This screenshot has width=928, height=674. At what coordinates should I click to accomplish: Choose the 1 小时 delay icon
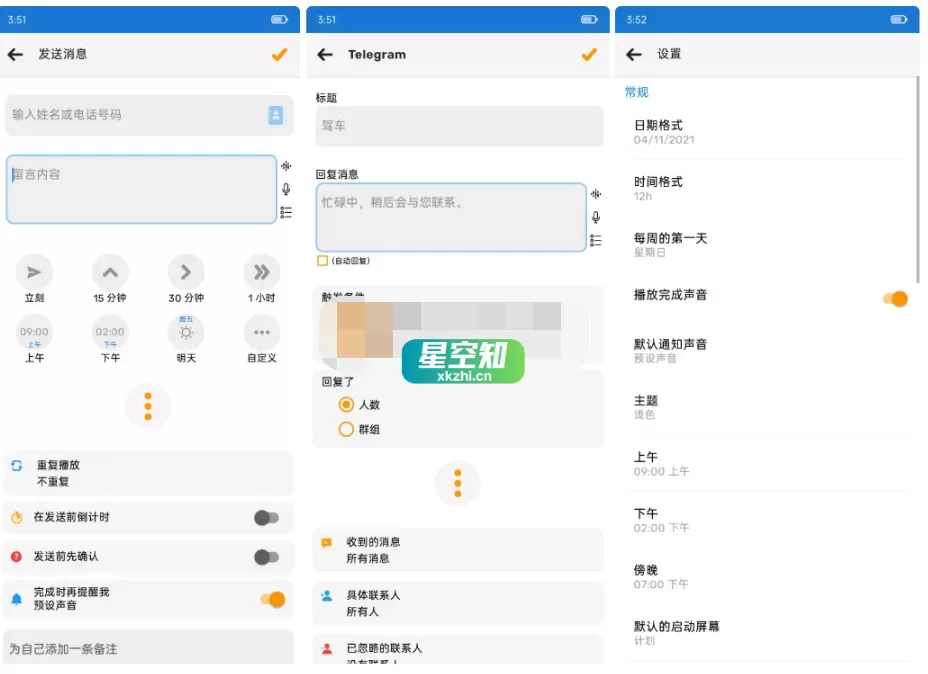click(260, 271)
